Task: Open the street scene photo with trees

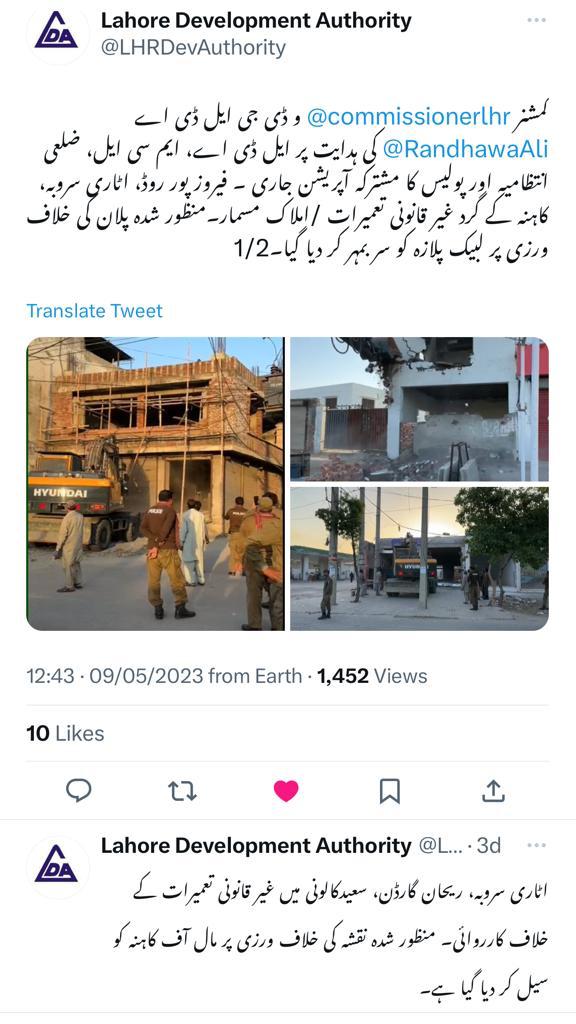Action: 419,559
